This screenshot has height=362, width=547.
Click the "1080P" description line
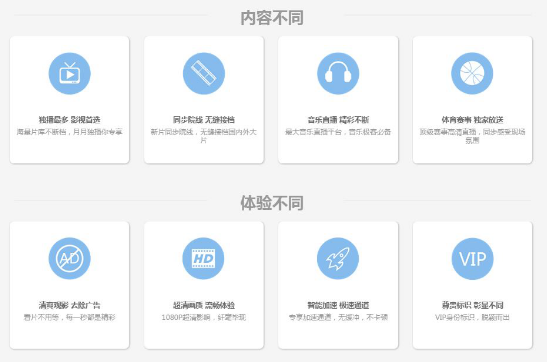pos(204,317)
